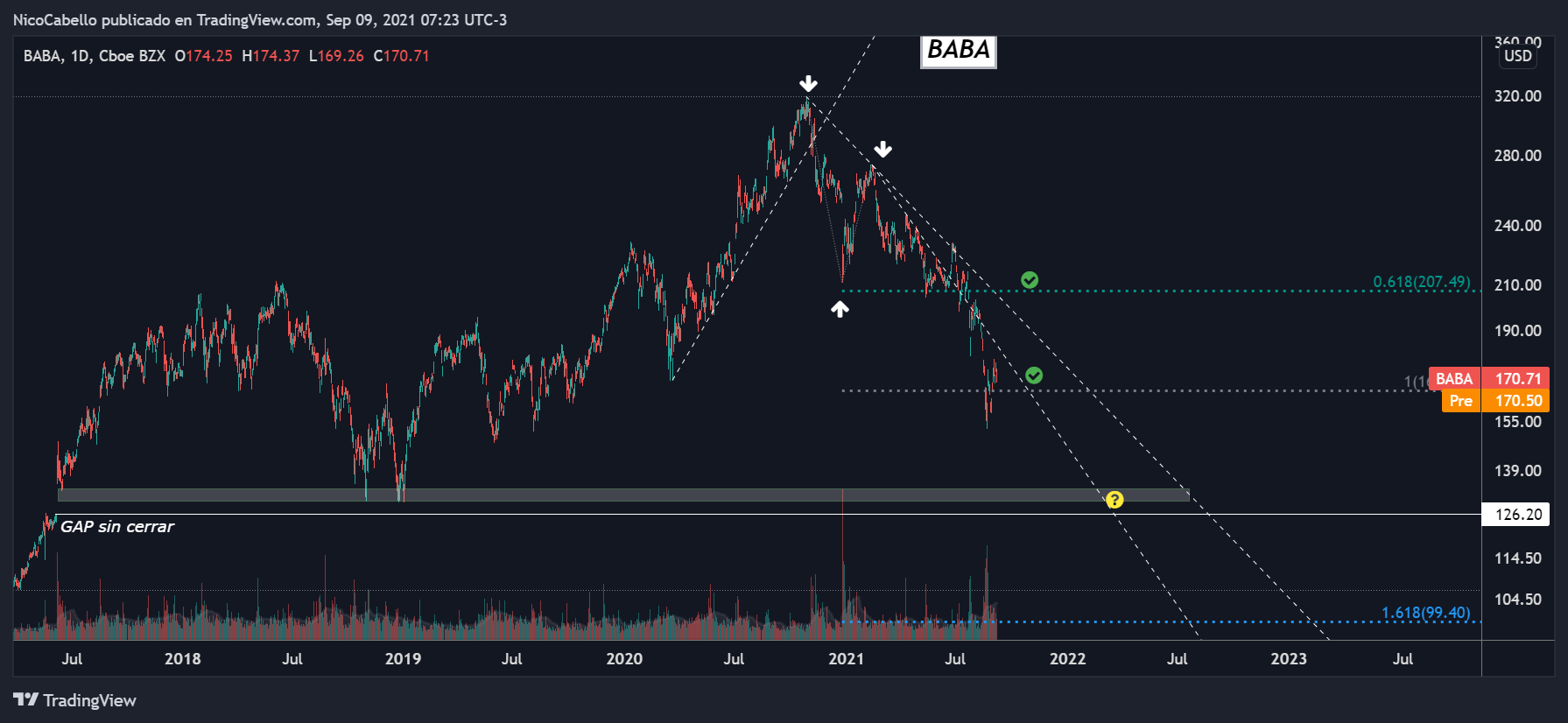Image resolution: width=1568 pixels, height=723 pixels.
Task: Click the USD currency label
Action: (x=1518, y=56)
